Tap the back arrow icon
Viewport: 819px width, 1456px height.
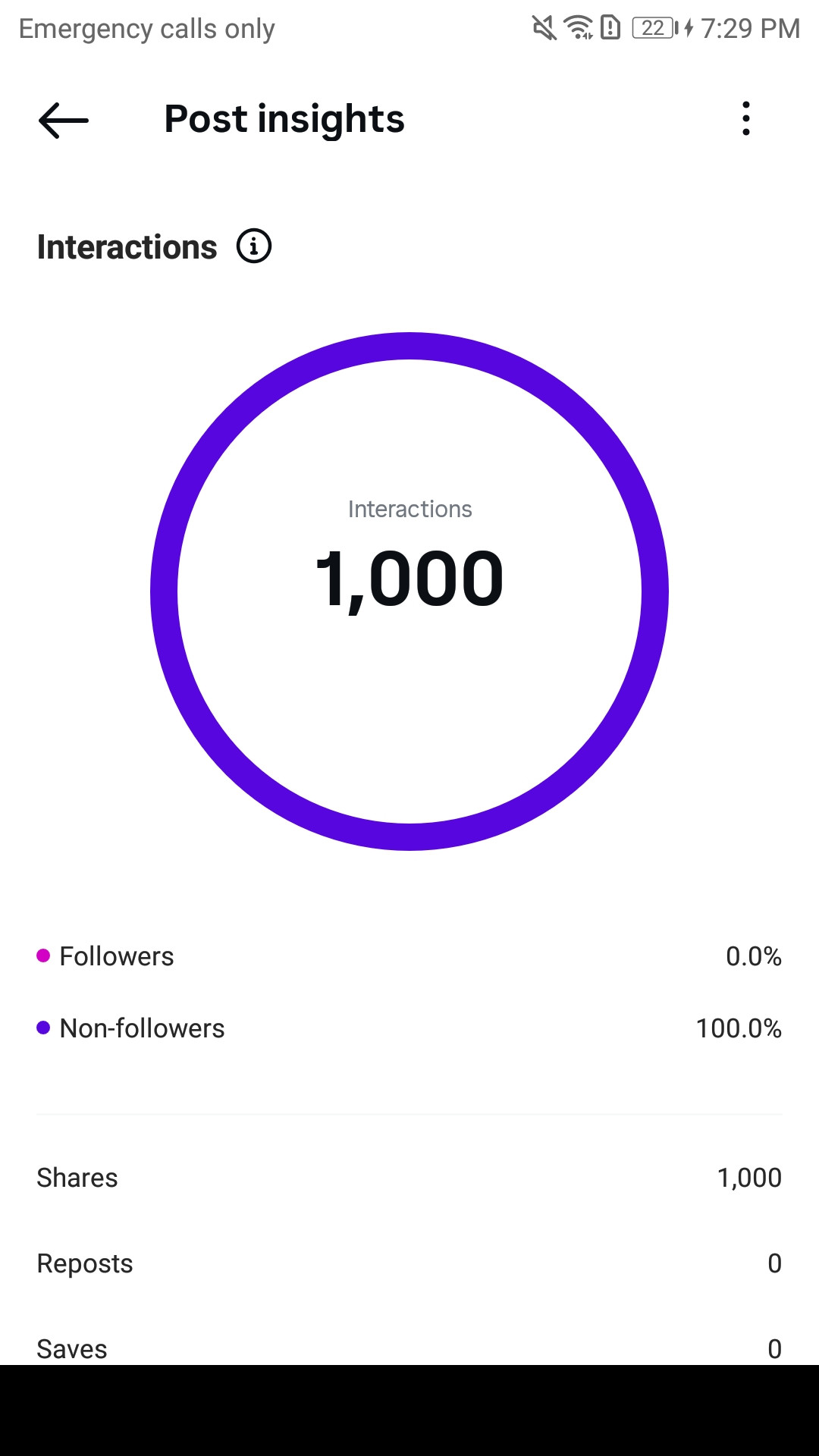(x=64, y=120)
